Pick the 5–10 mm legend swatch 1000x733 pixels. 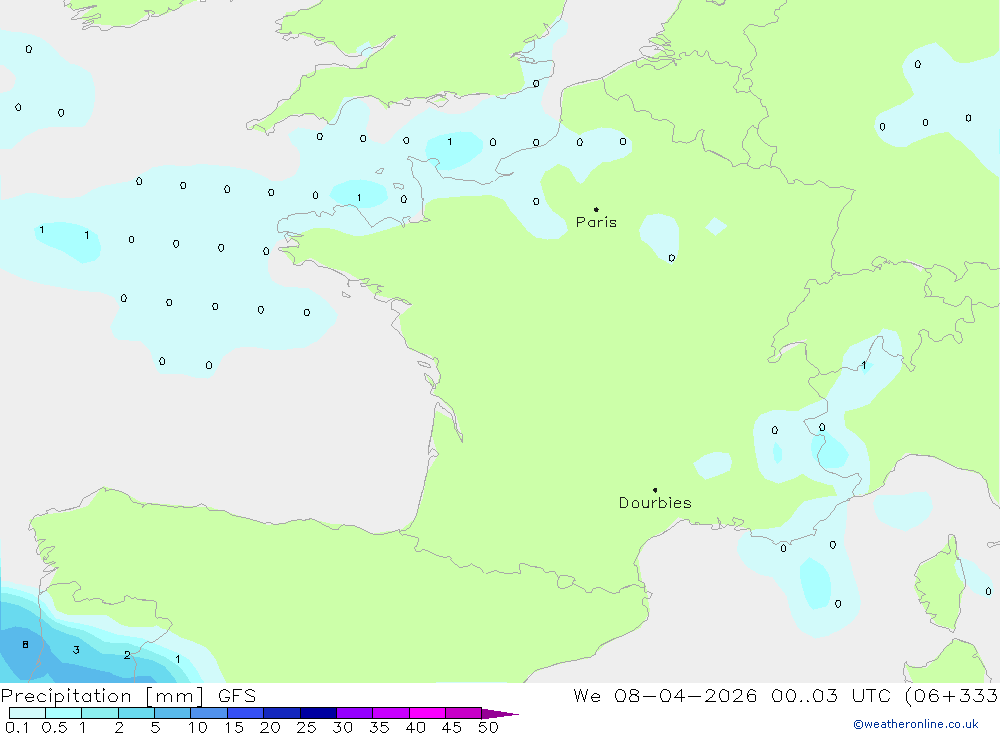pos(172,713)
